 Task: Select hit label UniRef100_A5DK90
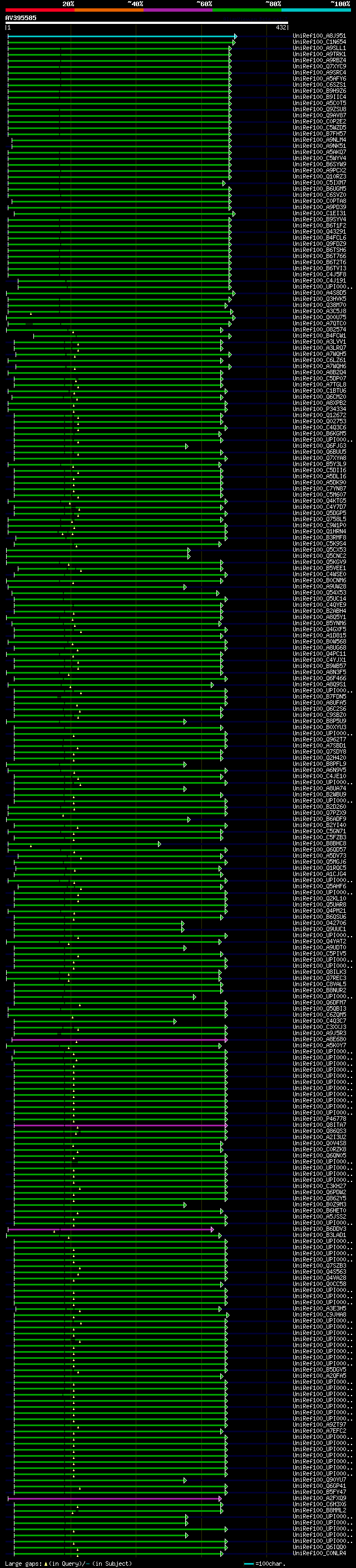319,482
